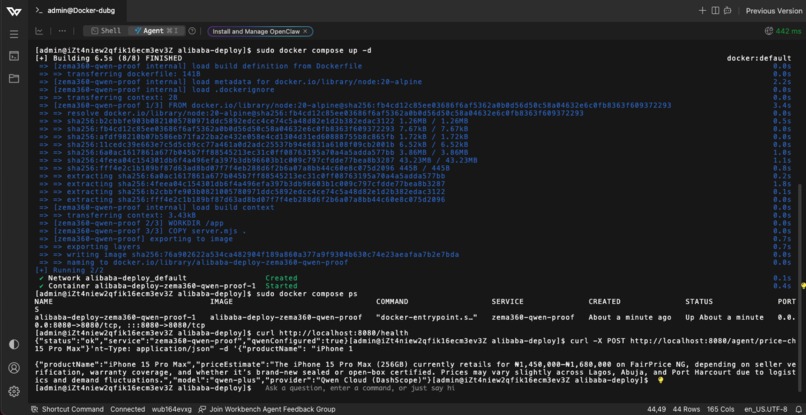
Task: Click the 'docker-entrypoint.s…' command value
Action: [x=427, y=317]
